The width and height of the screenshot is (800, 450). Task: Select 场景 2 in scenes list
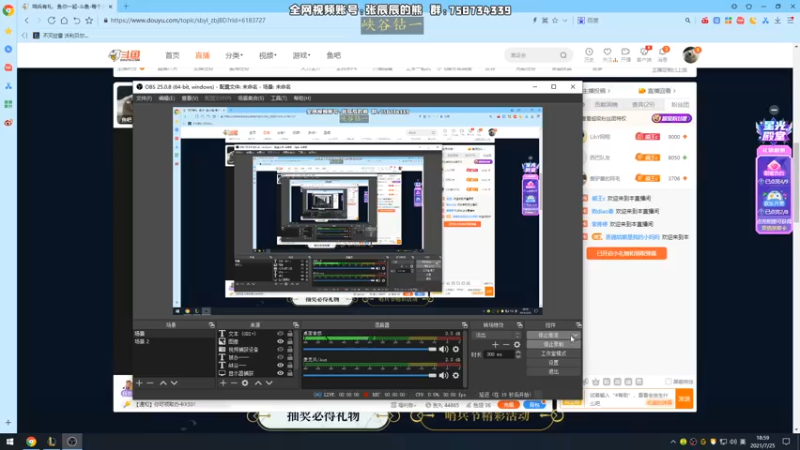coord(173,341)
